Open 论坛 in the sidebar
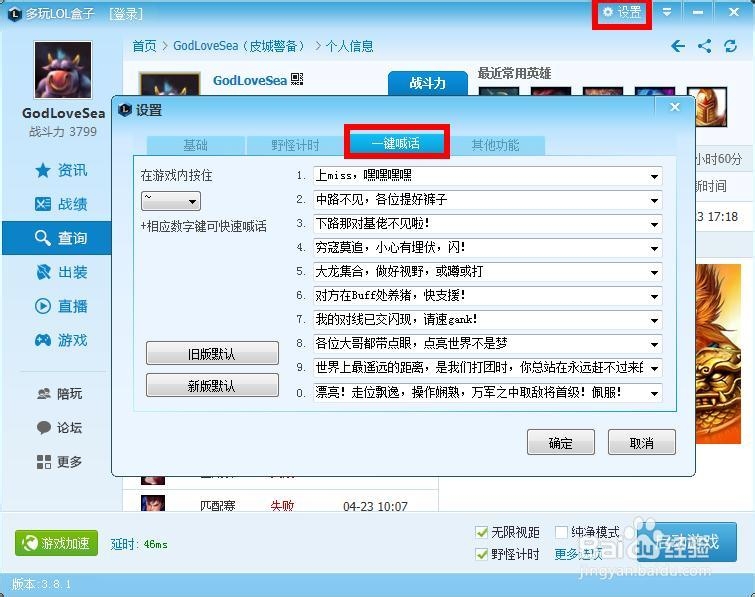 (x=60, y=428)
